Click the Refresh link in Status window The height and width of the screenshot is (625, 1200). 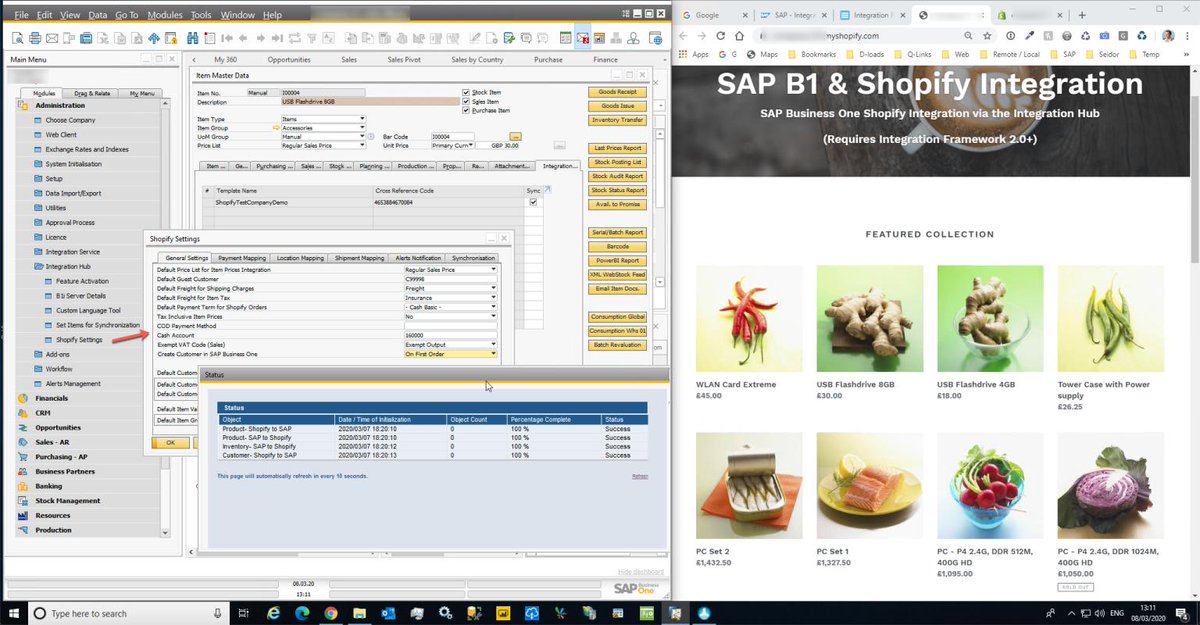(x=640, y=476)
